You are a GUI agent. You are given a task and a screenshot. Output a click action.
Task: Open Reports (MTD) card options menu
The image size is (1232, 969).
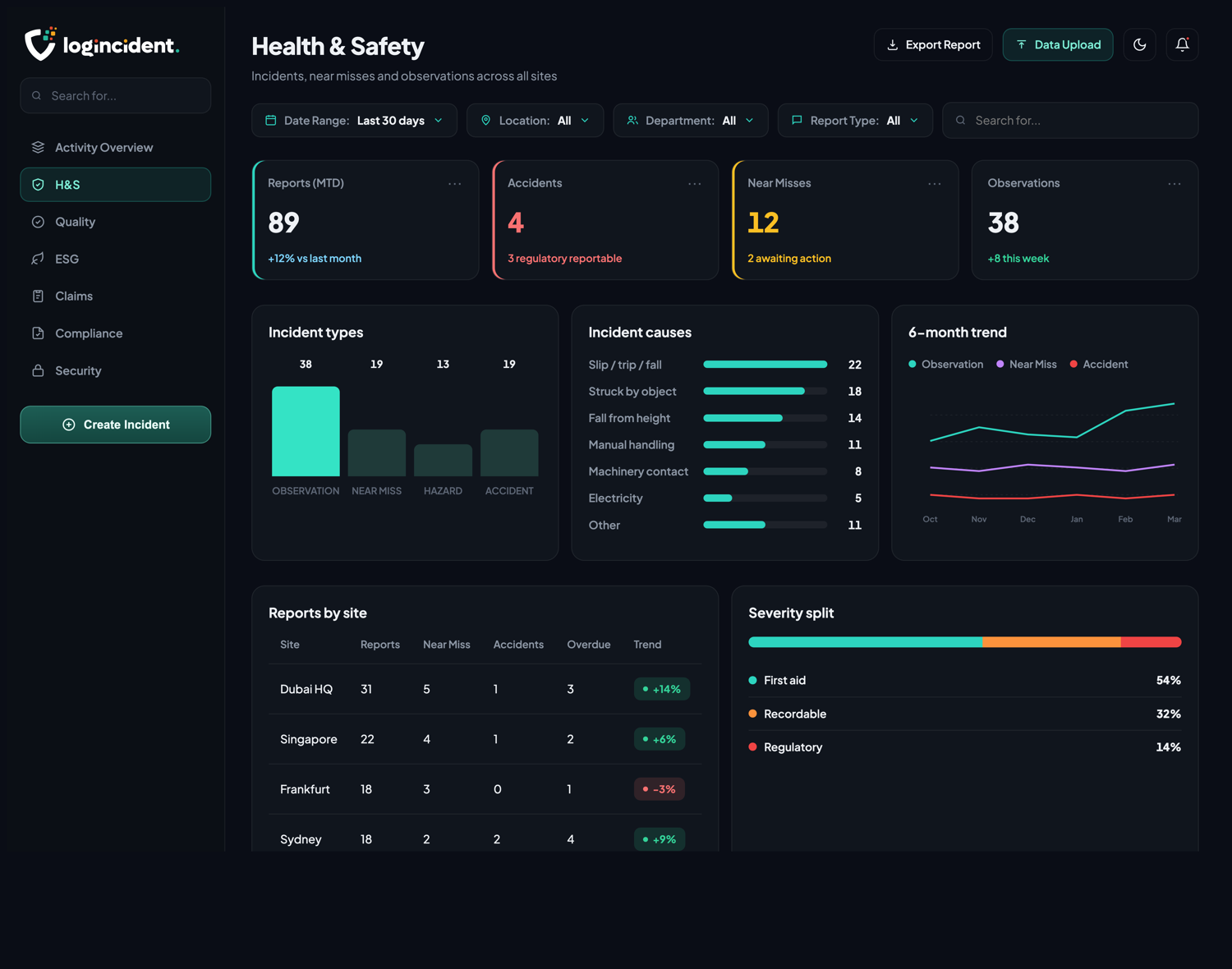[x=454, y=184]
